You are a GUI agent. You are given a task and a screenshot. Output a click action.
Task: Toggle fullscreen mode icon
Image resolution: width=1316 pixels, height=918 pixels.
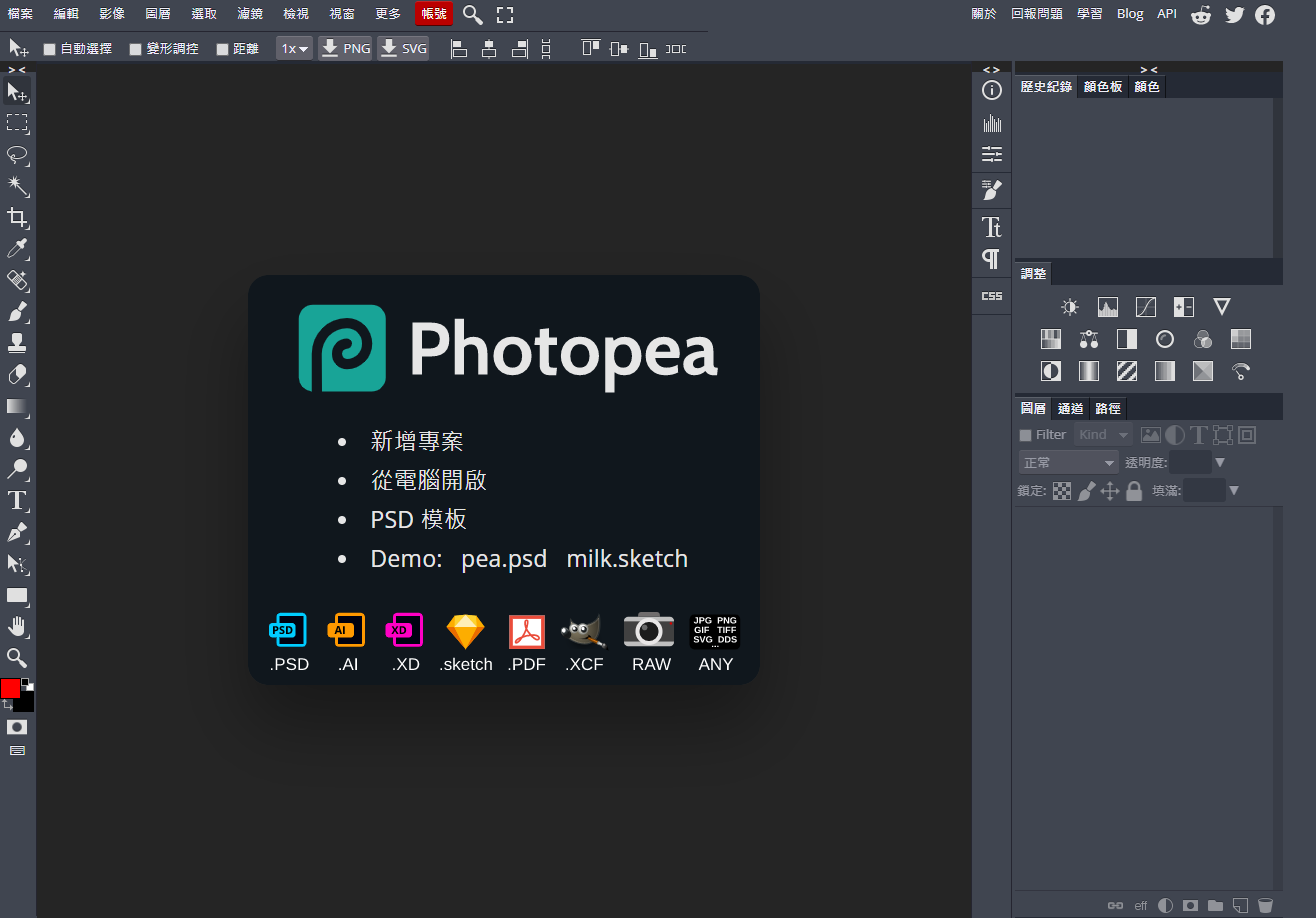click(505, 15)
